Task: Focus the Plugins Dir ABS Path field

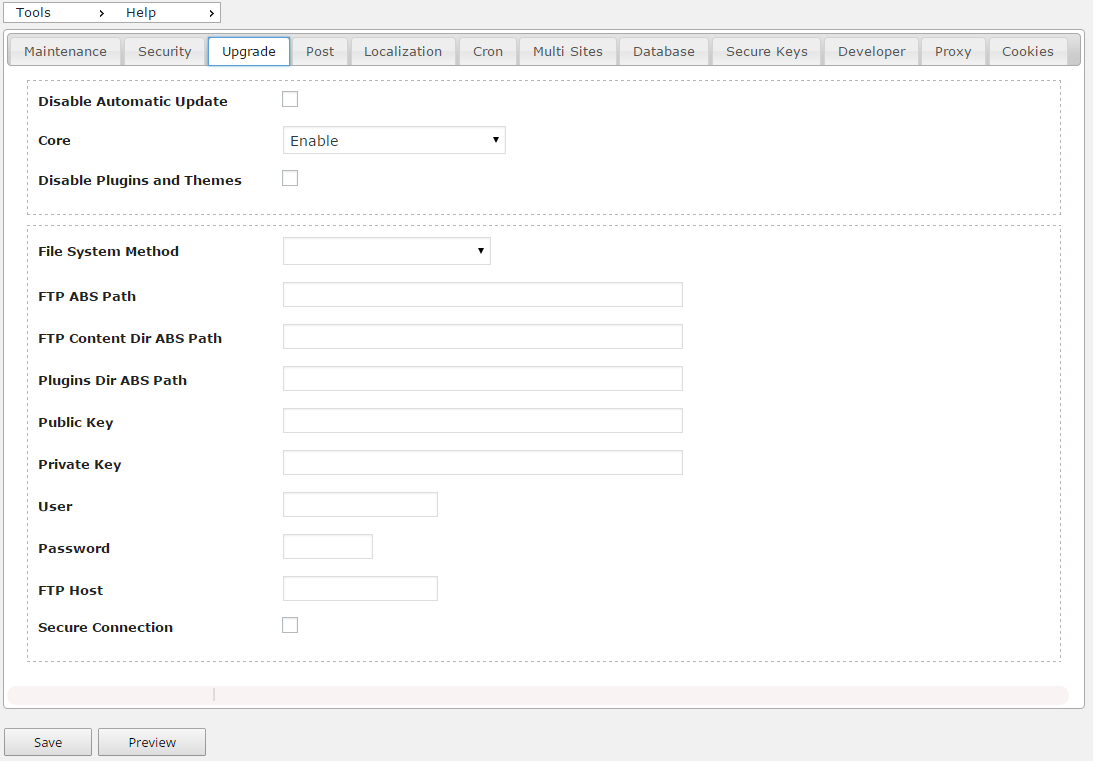Action: pyautogui.click(x=483, y=379)
